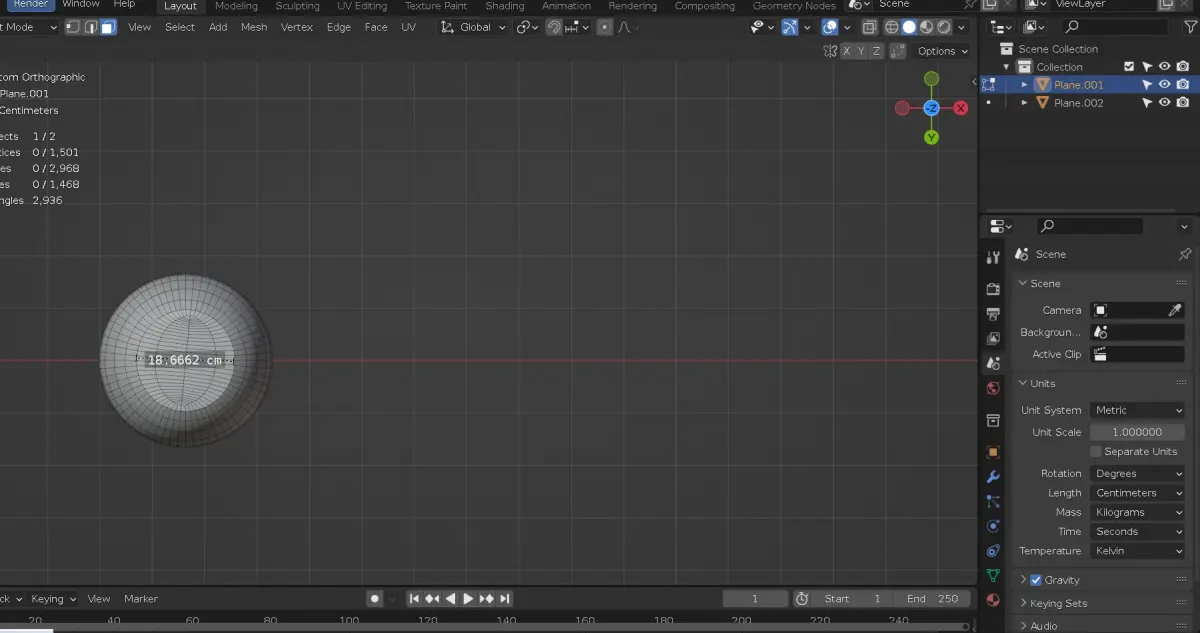Toggle Y mirror axis
Viewport: 1200px width, 633px height.
[x=862, y=51]
